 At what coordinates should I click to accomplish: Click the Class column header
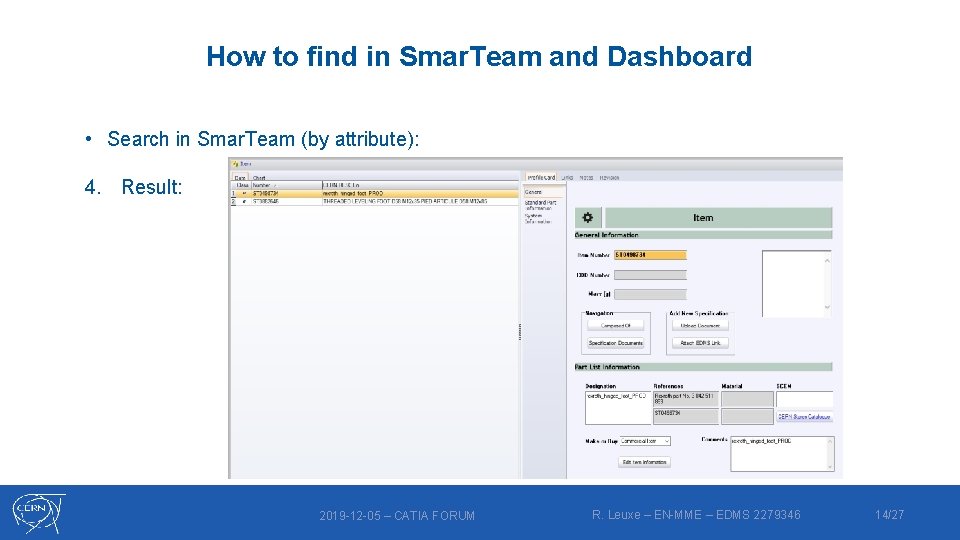pos(243,185)
